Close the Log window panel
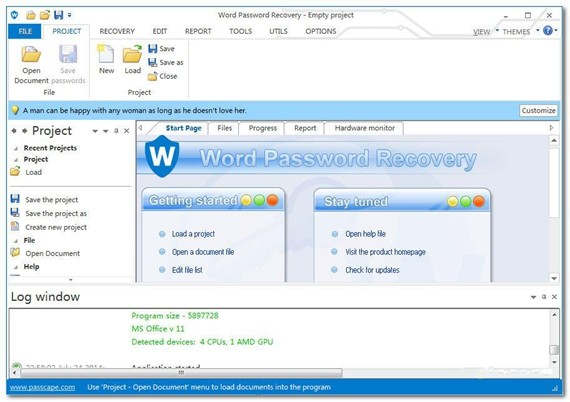This screenshot has height=402, width=570. coord(554,297)
